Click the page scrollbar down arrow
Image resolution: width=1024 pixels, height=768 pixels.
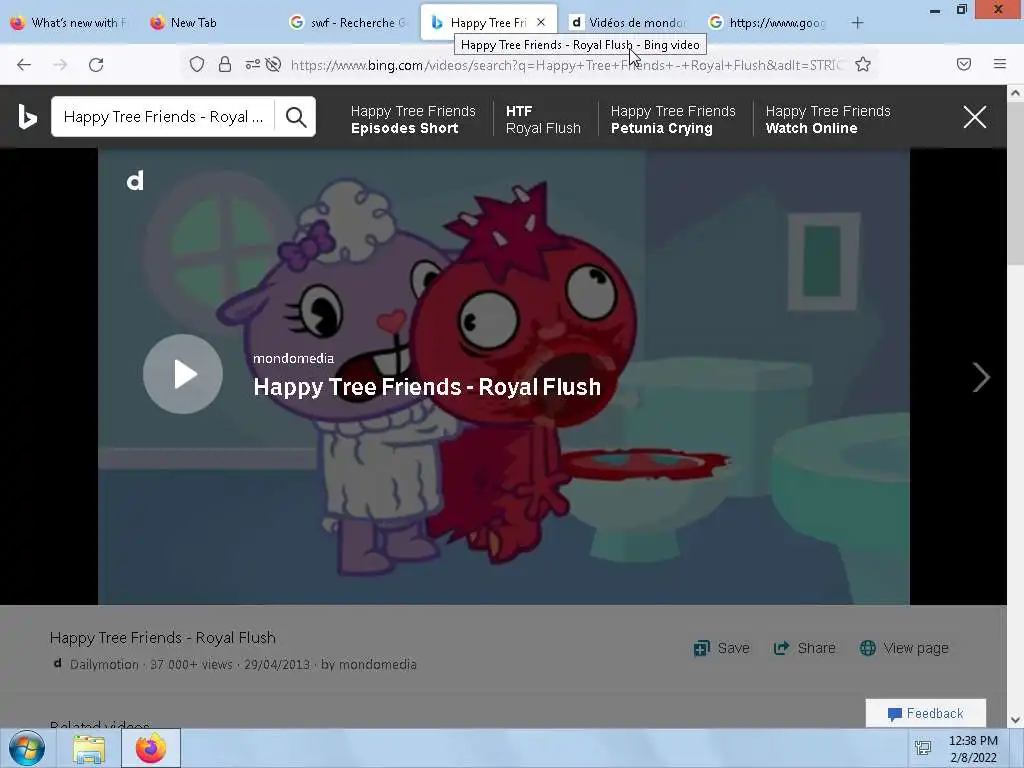coord(1016,720)
